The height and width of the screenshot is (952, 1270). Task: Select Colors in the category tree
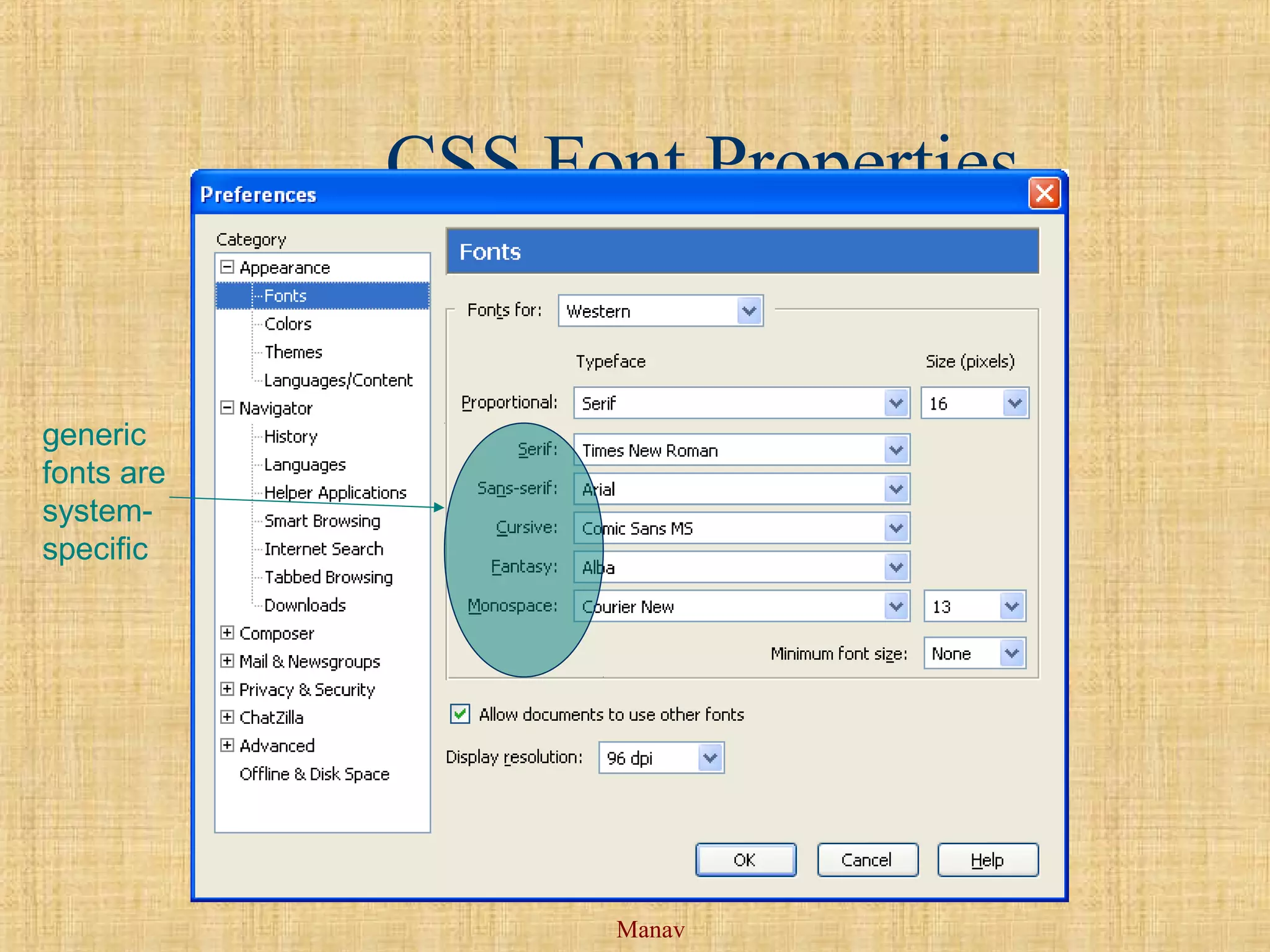288,324
